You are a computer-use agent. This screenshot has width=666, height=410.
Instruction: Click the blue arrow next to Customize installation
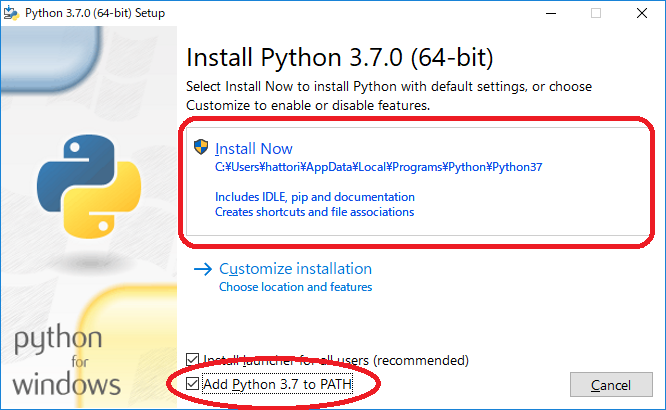click(203, 269)
